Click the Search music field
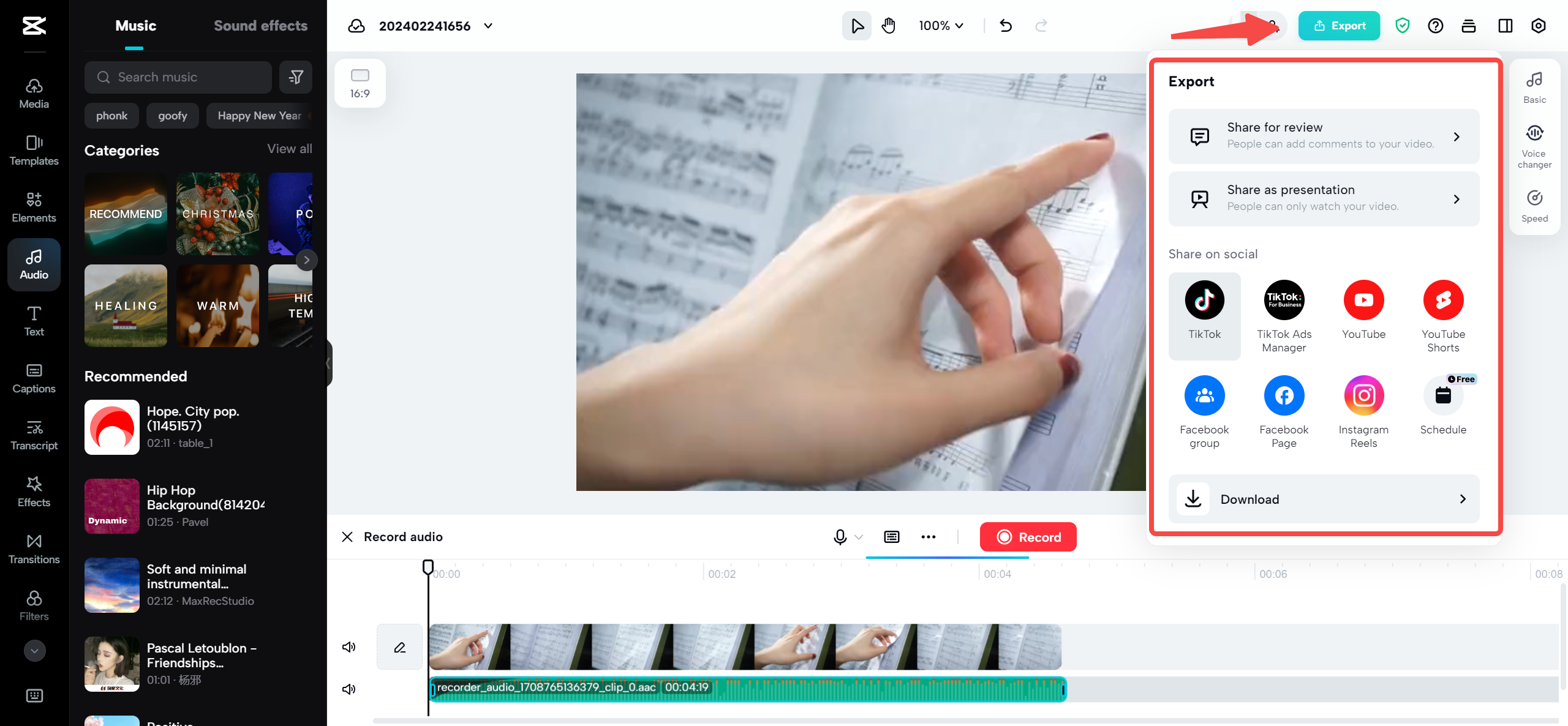 [x=178, y=77]
